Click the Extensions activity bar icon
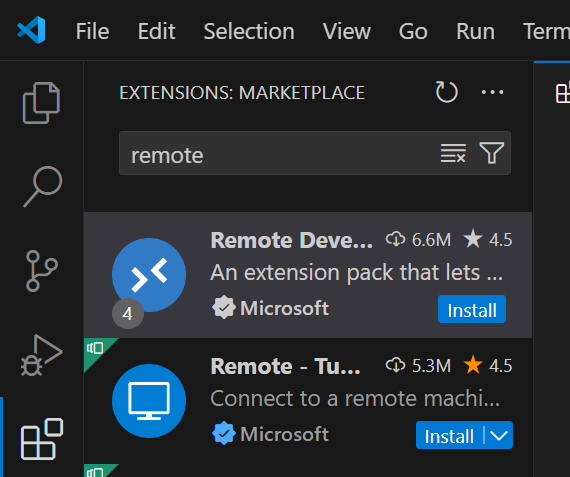The image size is (570, 477). click(42, 439)
